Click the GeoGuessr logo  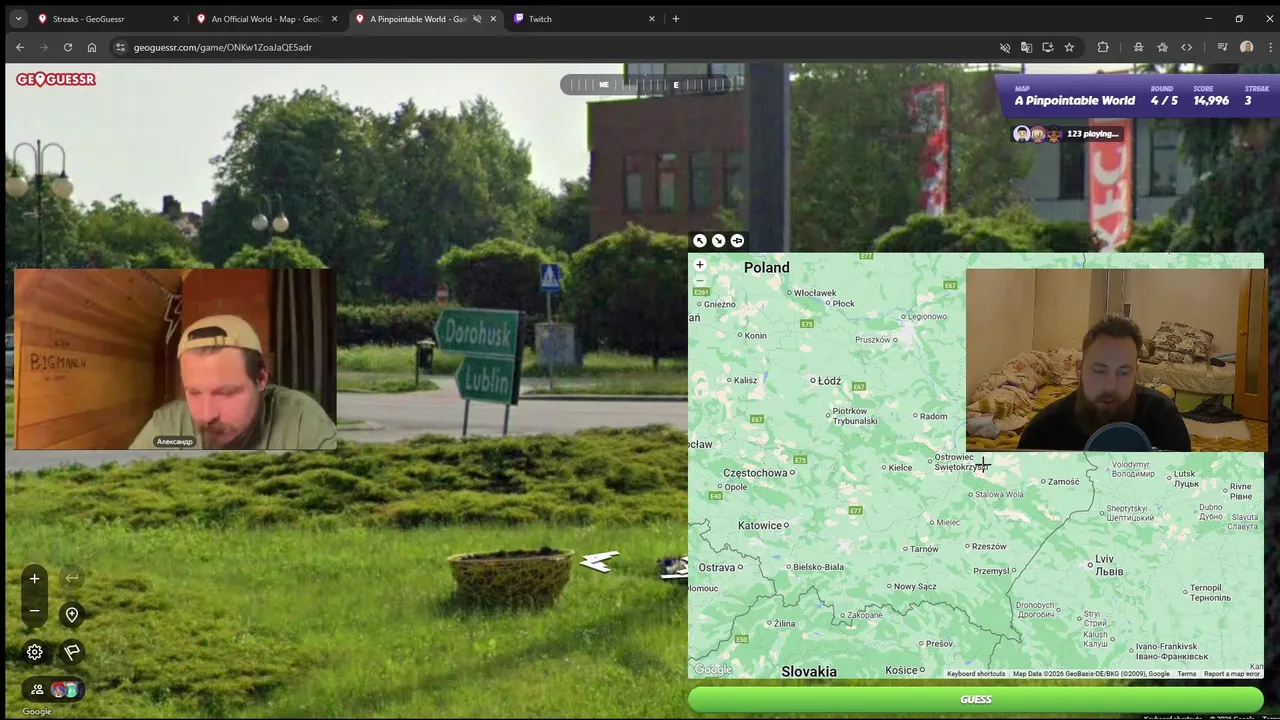56,79
